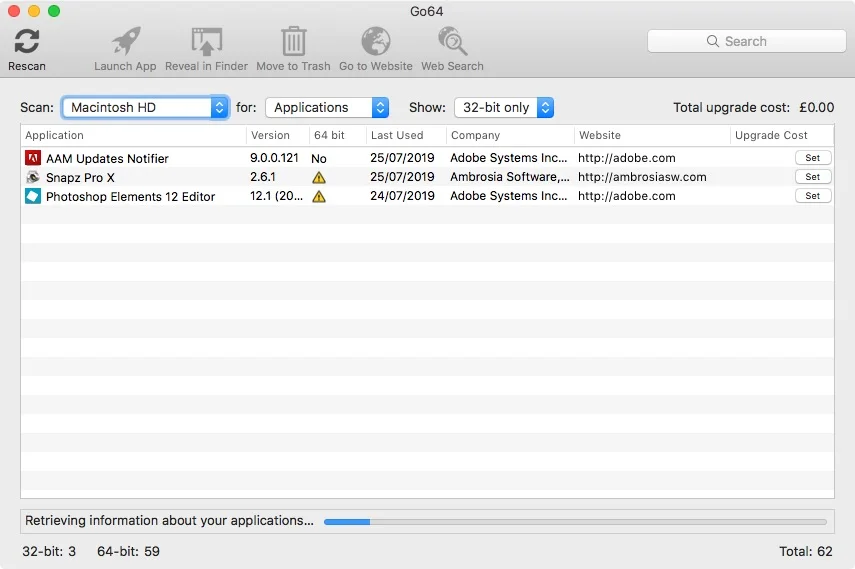The height and width of the screenshot is (569, 855).
Task: Click the '64-bit: 59' status count
Action: coord(128,552)
